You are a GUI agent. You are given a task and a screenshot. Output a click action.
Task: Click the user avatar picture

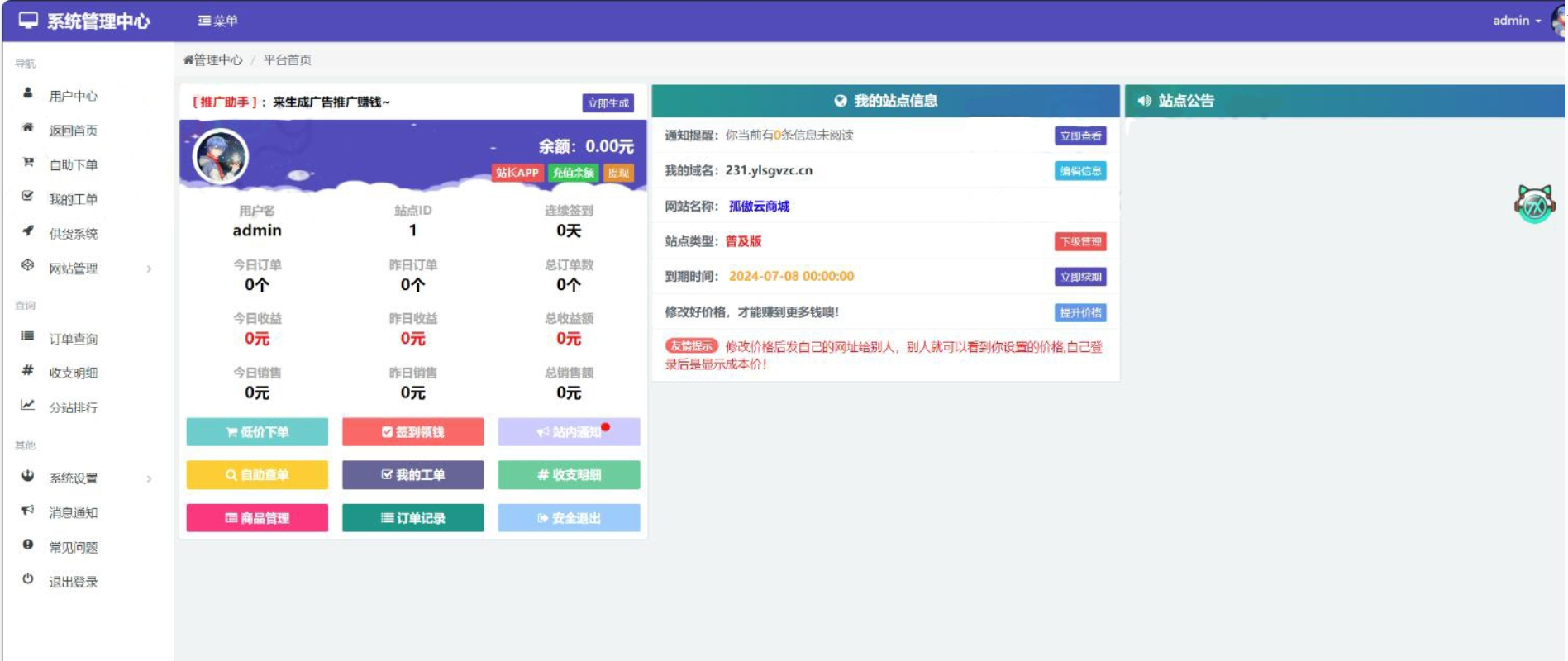221,156
